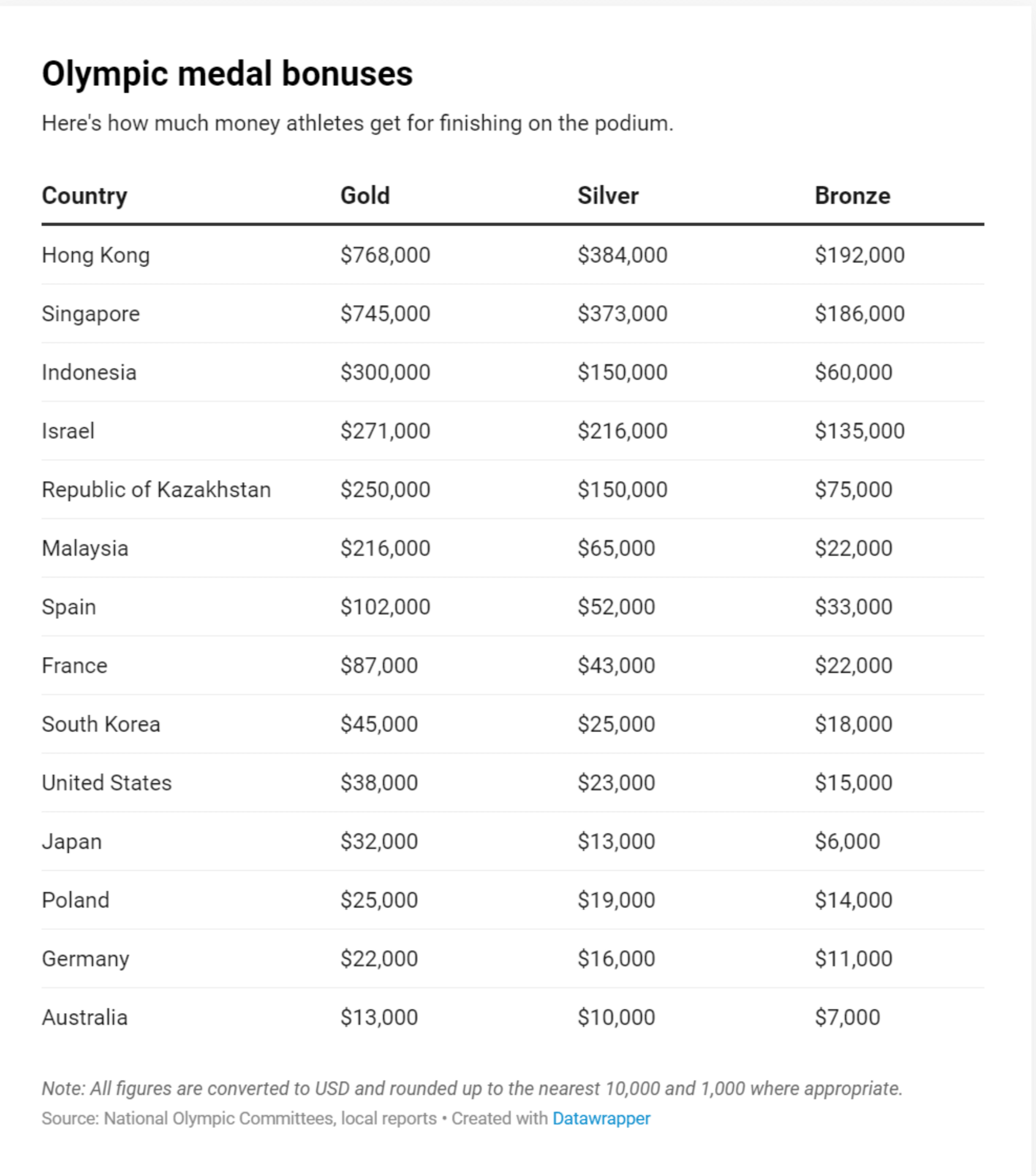This screenshot has width=1036, height=1176.
Task: Click the Germany row label
Action: (x=85, y=959)
